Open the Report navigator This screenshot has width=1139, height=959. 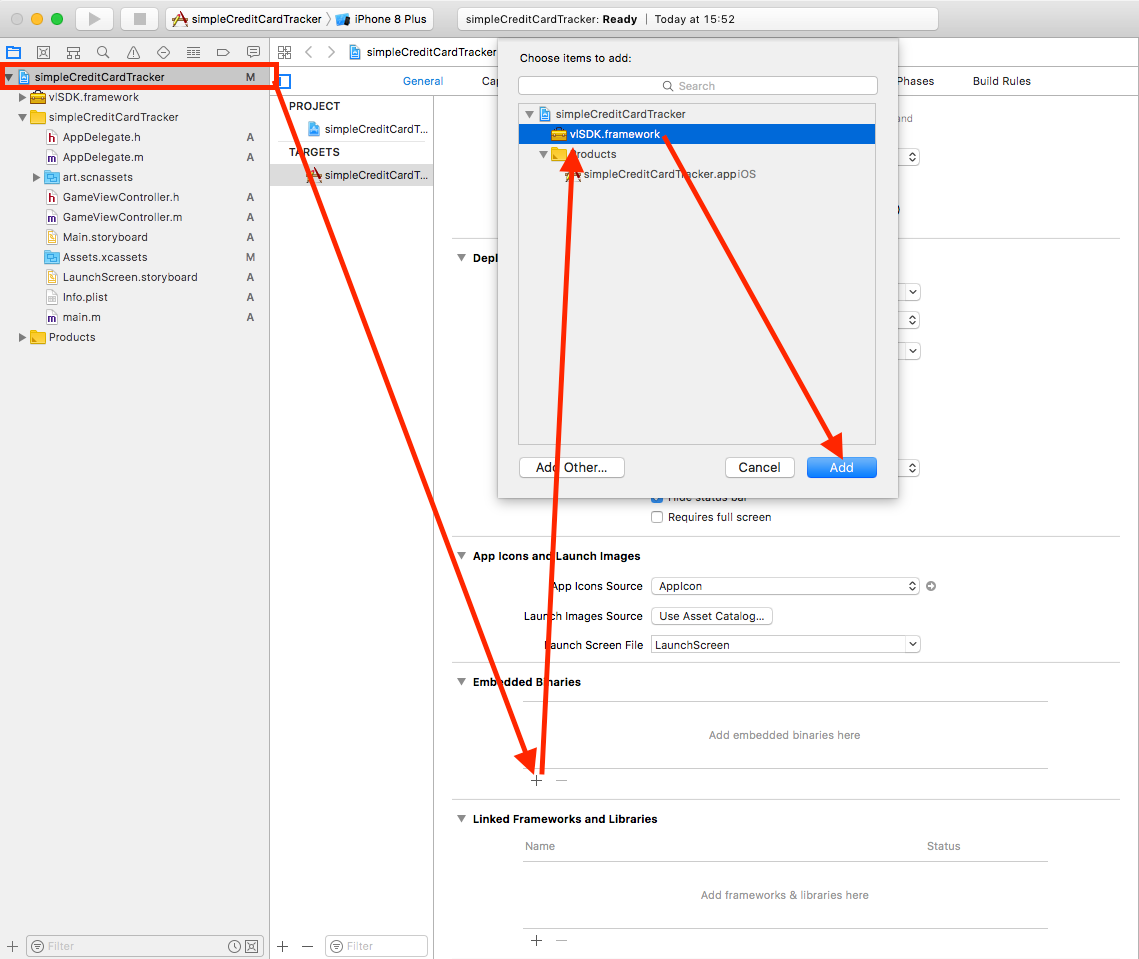coord(253,52)
